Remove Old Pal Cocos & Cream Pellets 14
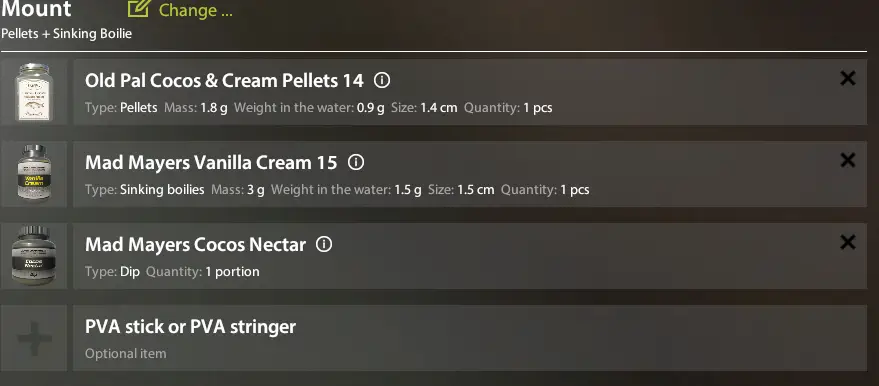This screenshot has height=386, width=879. click(x=848, y=78)
